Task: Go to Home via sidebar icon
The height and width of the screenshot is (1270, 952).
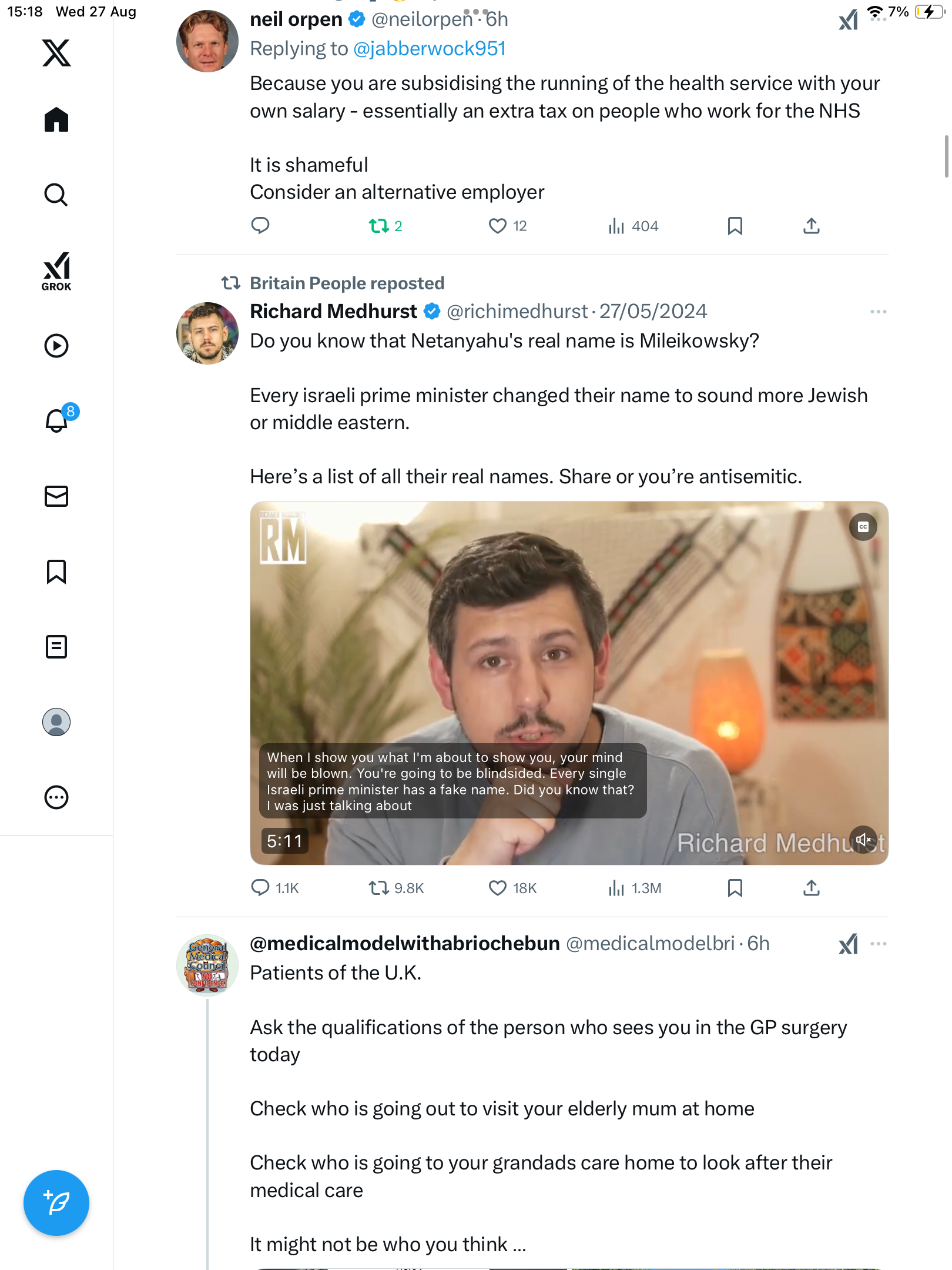Action: pos(56,120)
